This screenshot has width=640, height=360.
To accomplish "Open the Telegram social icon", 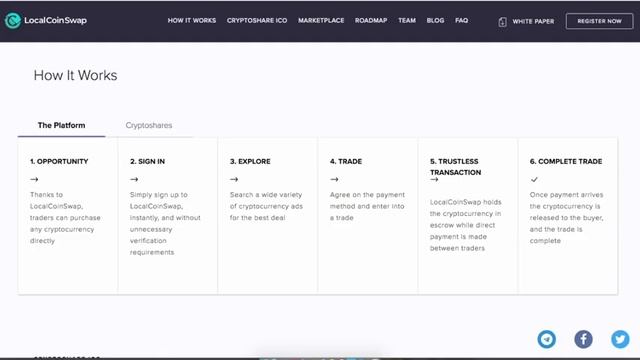I will pos(547,339).
